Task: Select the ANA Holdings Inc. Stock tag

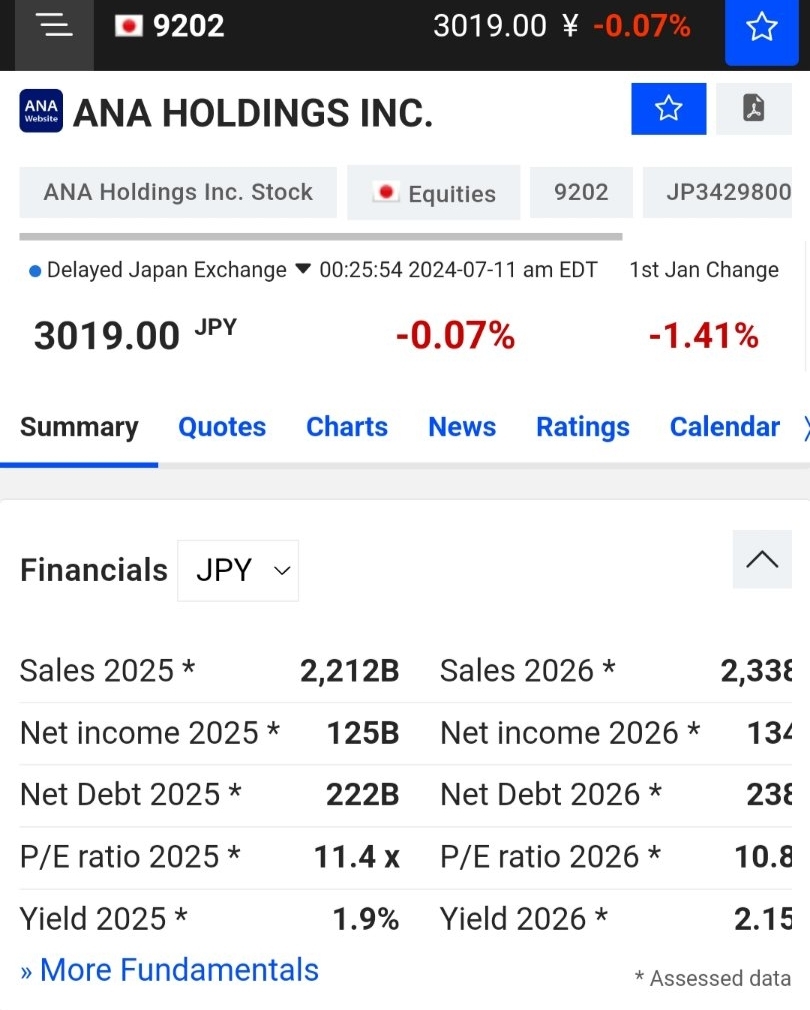Action: (x=178, y=192)
